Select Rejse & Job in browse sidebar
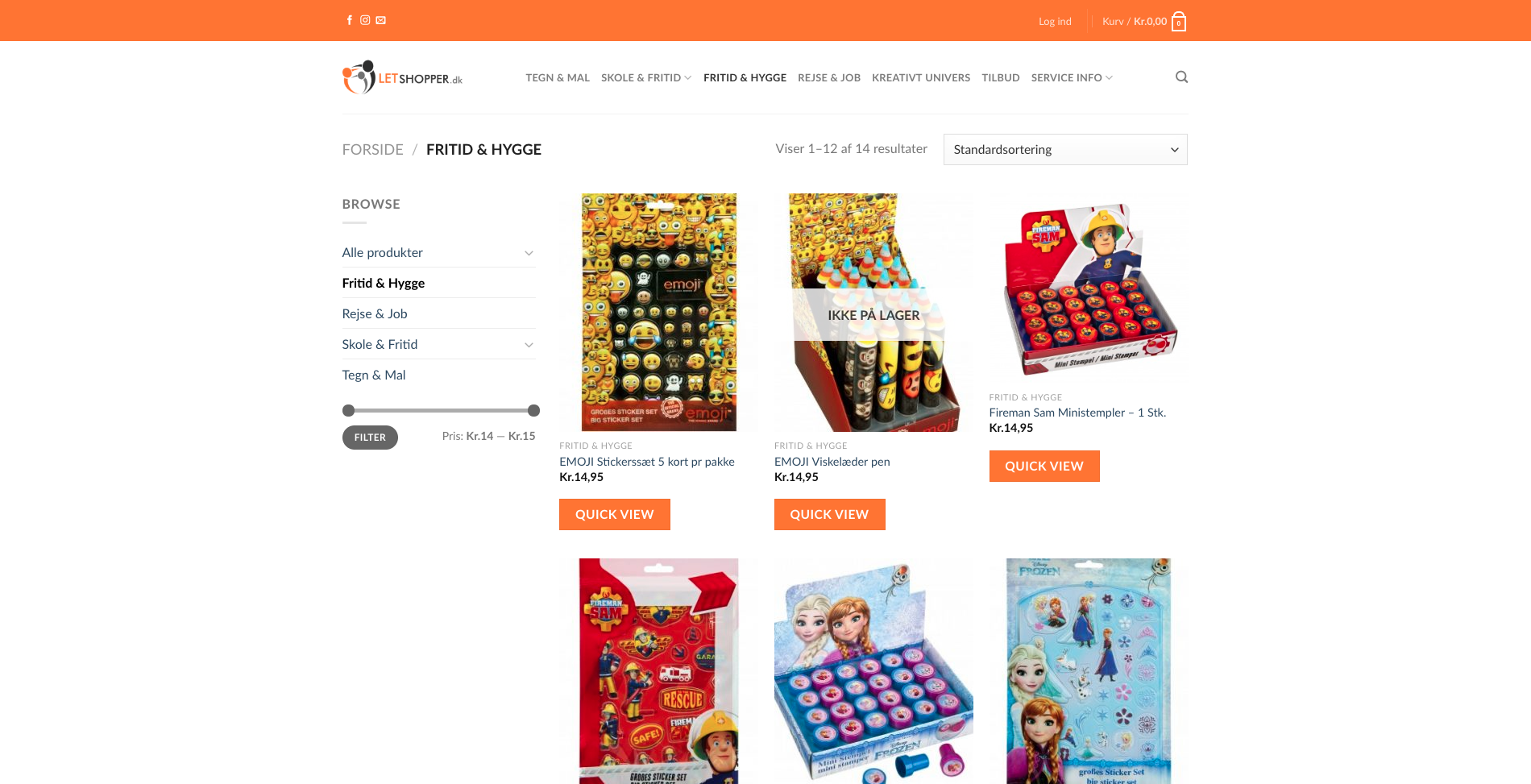Screen dimensions: 1531x784 [375, 313]
